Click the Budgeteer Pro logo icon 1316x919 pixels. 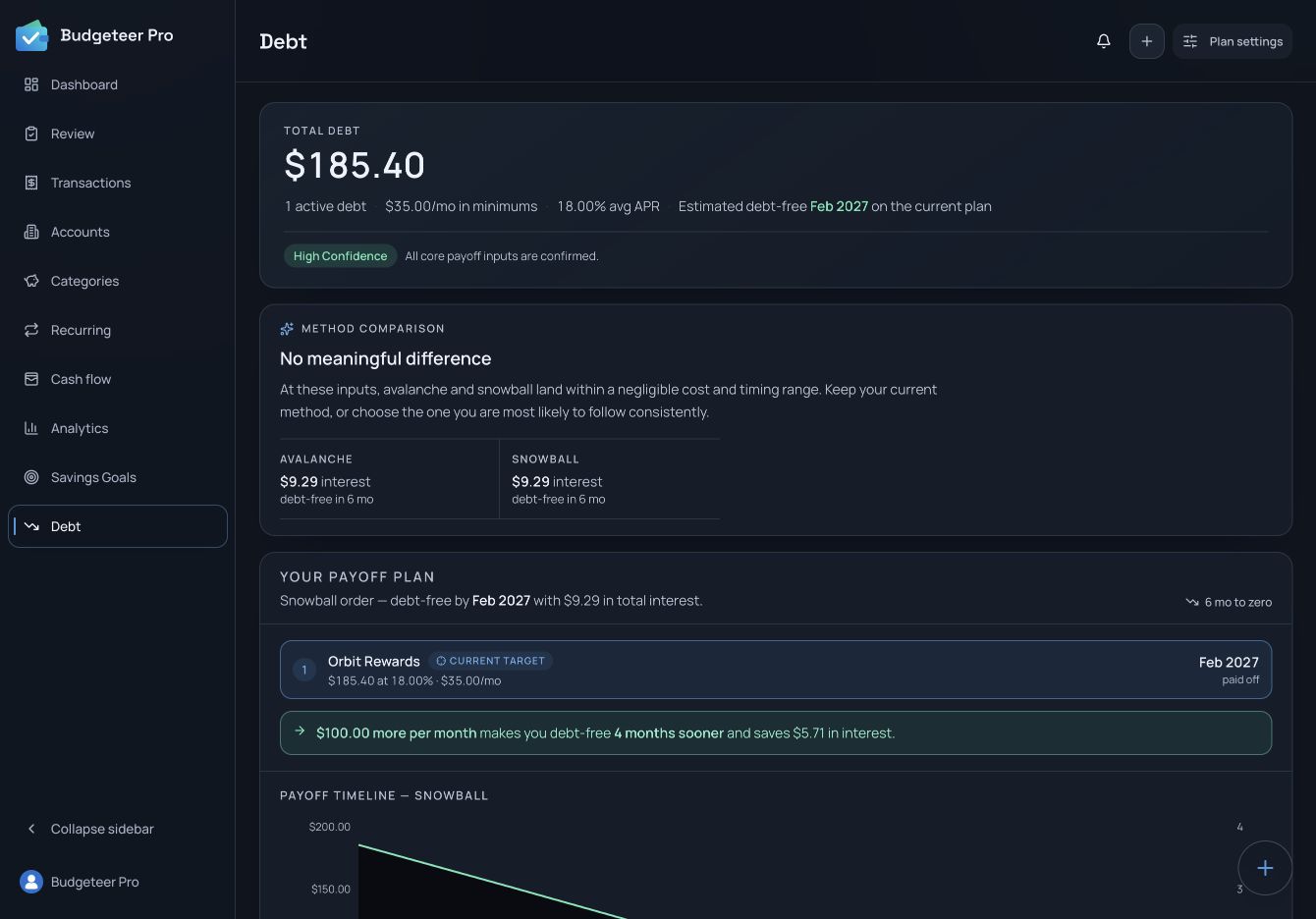(31, 35)
